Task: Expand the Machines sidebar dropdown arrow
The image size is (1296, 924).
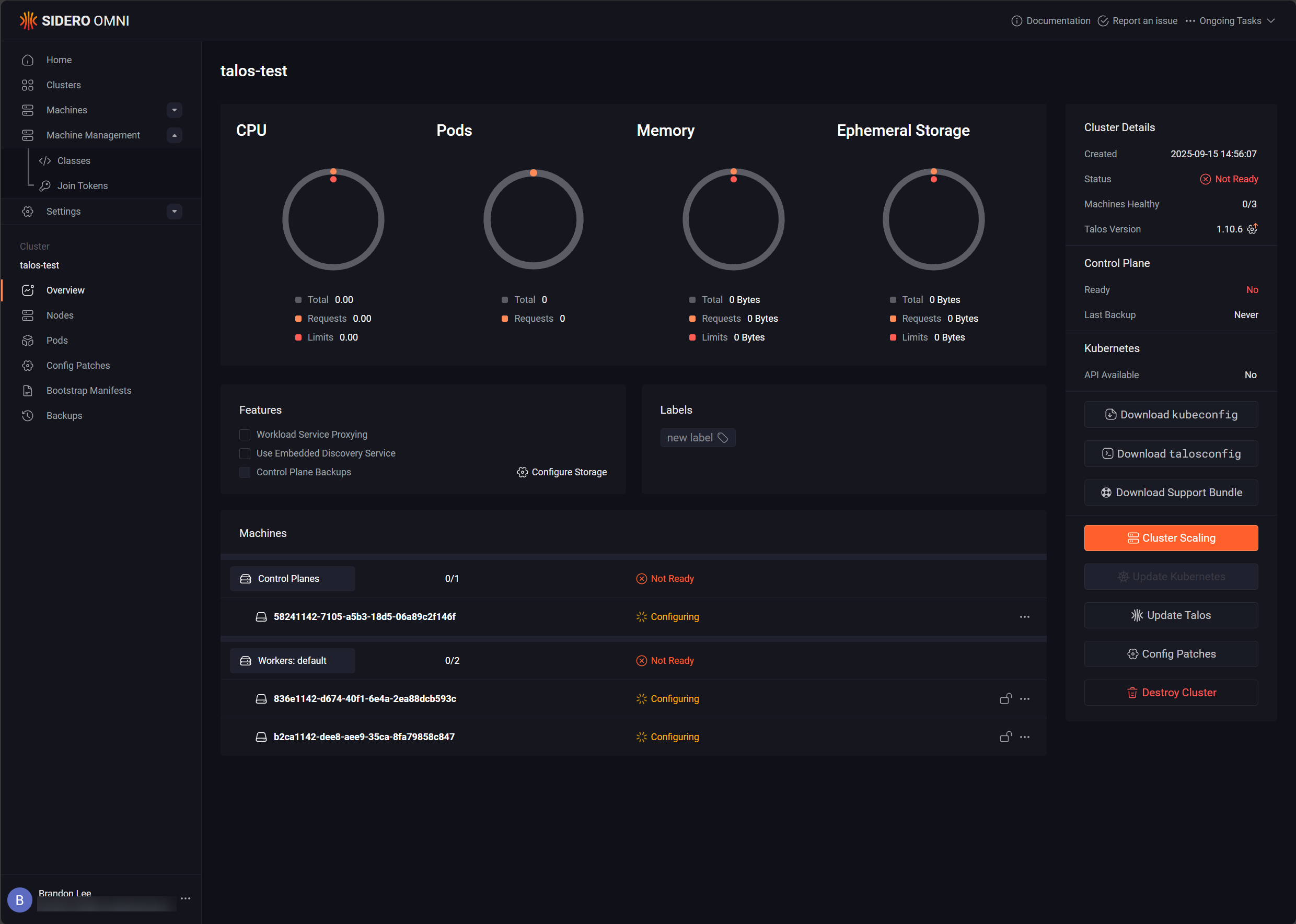Action: (x=174, y=110)
